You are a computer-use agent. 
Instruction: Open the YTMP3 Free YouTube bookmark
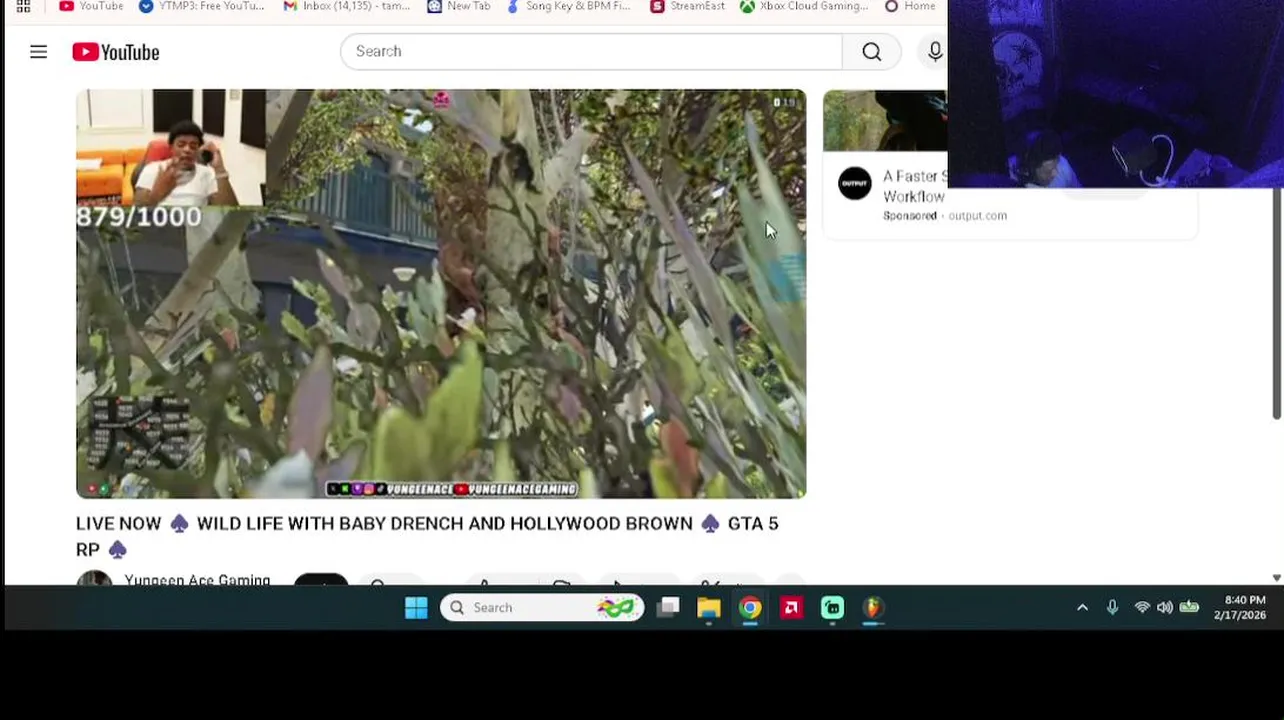(201, 6)
